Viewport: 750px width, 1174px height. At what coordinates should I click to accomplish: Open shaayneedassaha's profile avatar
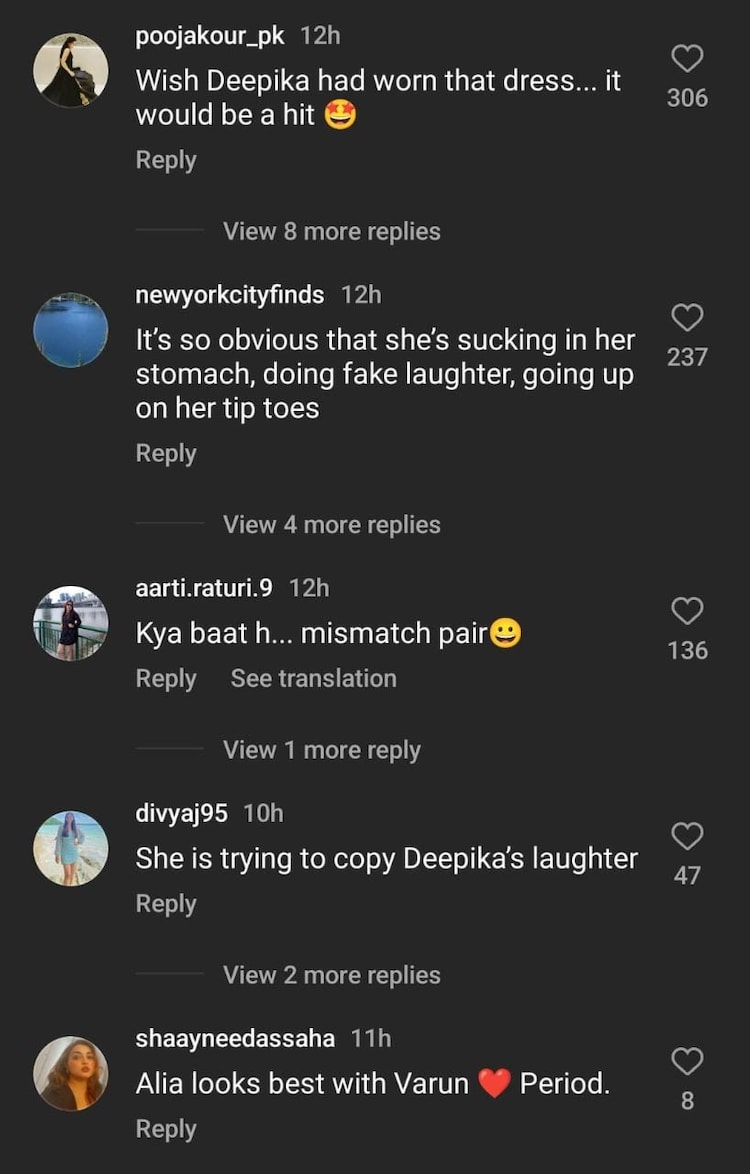tap(71, 1073)
